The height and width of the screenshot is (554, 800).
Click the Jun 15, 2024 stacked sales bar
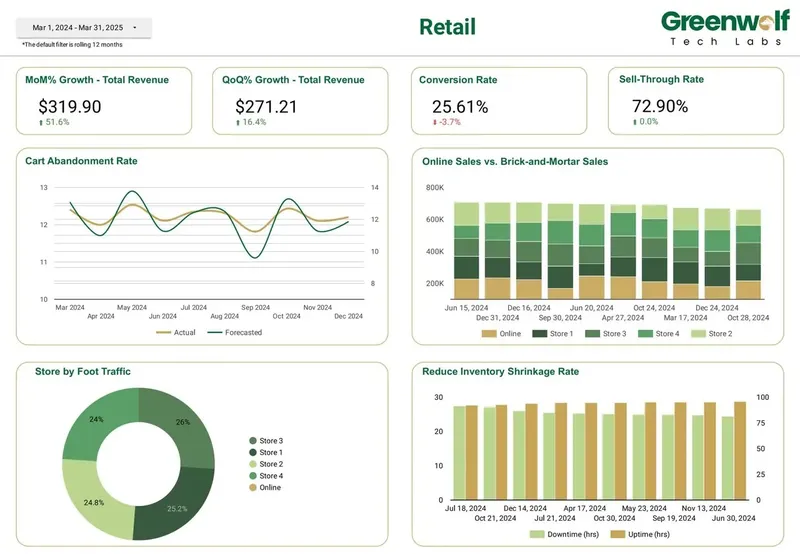click(466, 250)
